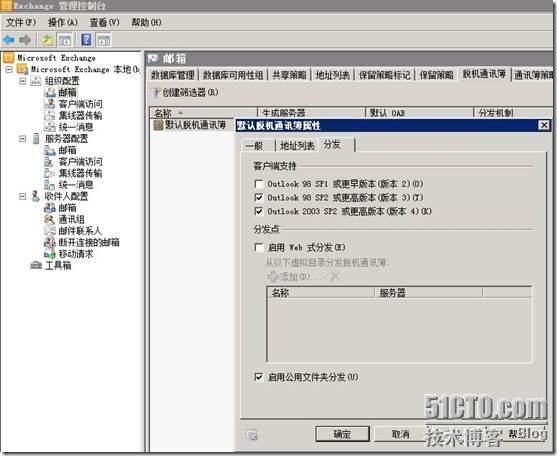The image size is (557, 456).
Task: Toggle the console tree pane toolbar icon
Action: click(x=65, y=40)
